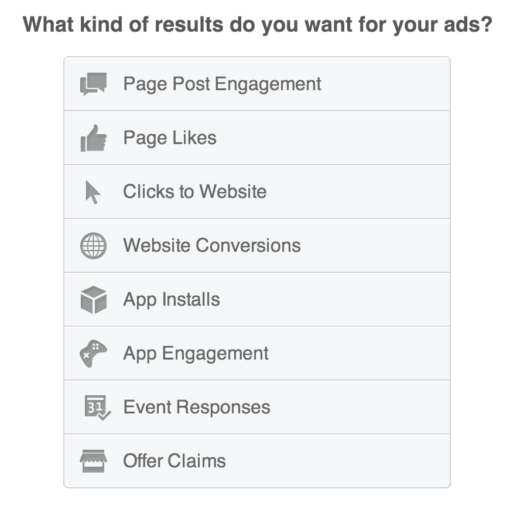Click the speech bubbles engagement icon
This screenshot has height=520, width=527.
[x=93, y=84]
